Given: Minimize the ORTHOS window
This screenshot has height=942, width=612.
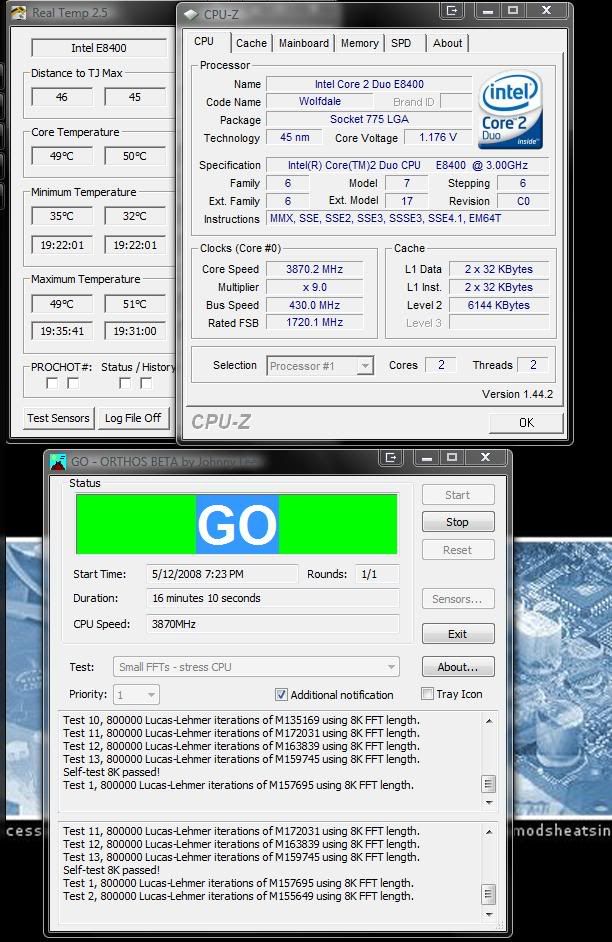Looking at the screenshot, I should (x=427, y=458).
